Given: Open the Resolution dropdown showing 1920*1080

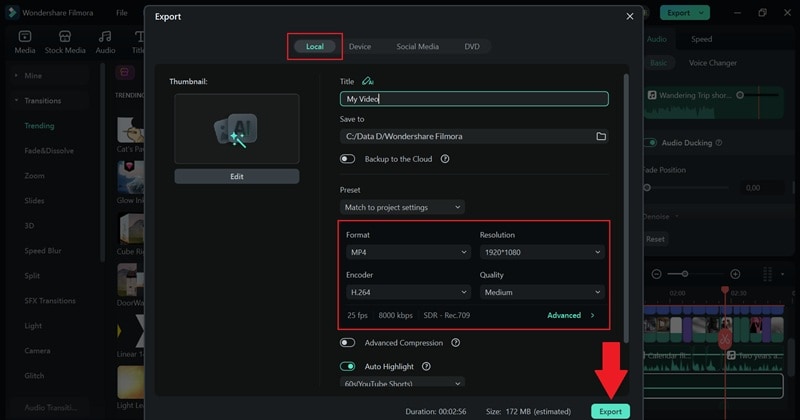Looking at the screenshot, I should tap(542, 252).
